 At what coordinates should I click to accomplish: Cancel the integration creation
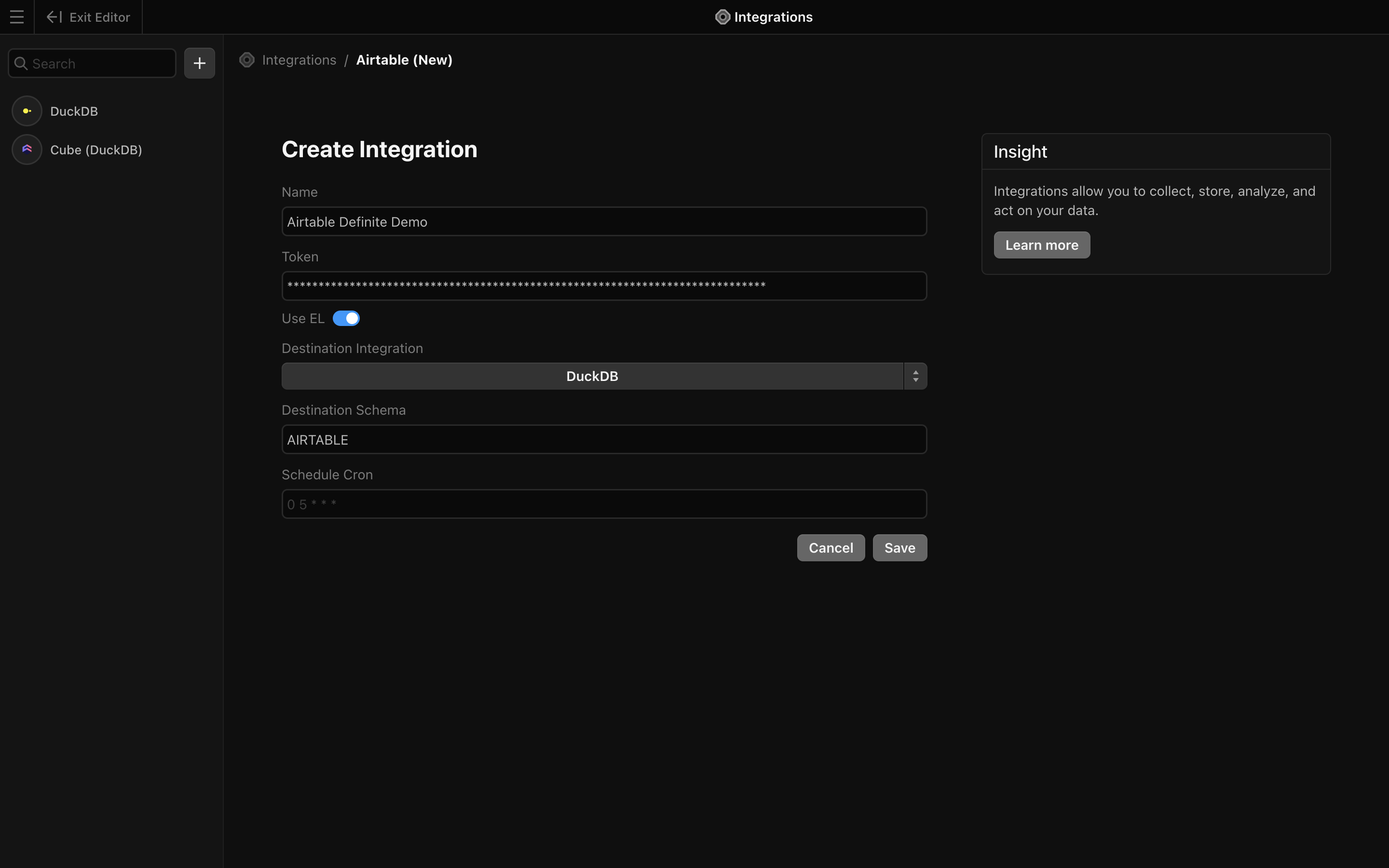(x=830, y=548)
